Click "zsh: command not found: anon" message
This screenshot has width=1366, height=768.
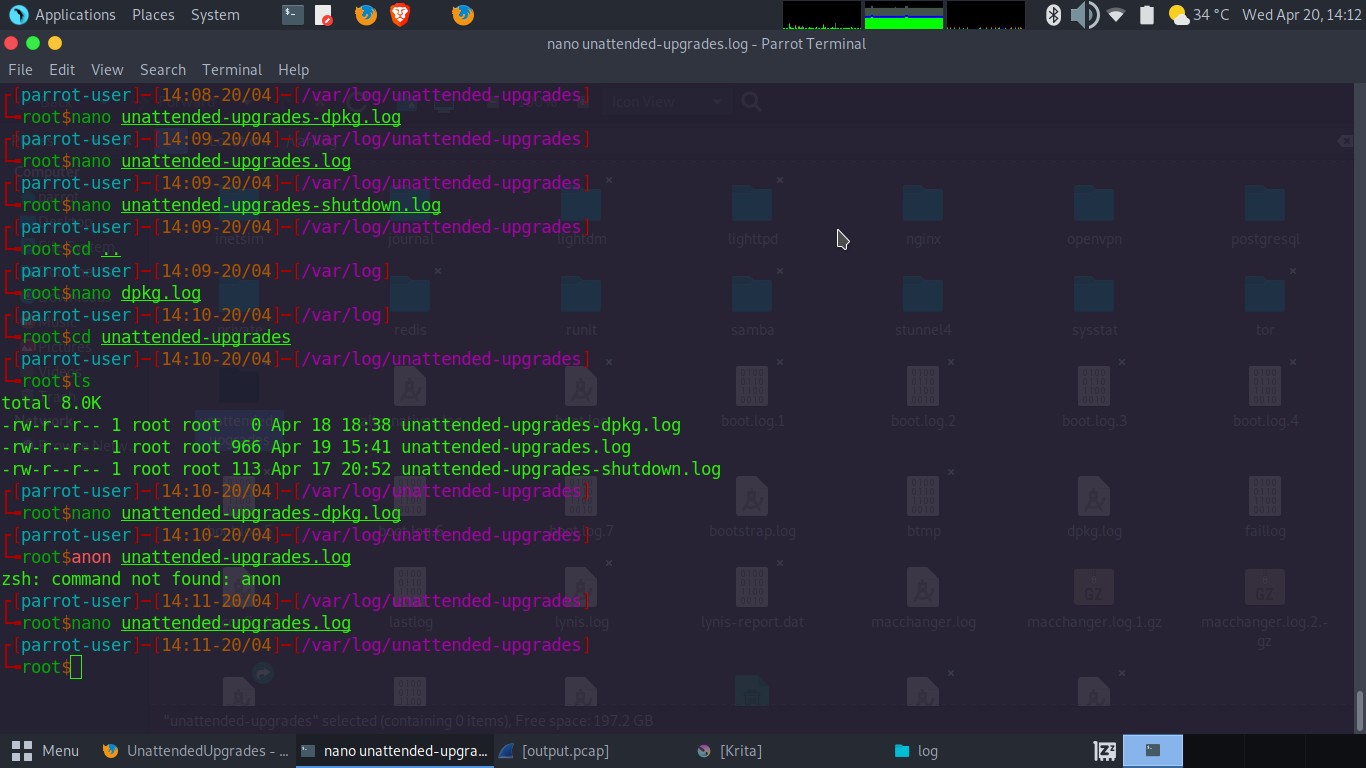click(x=141, y=579)
